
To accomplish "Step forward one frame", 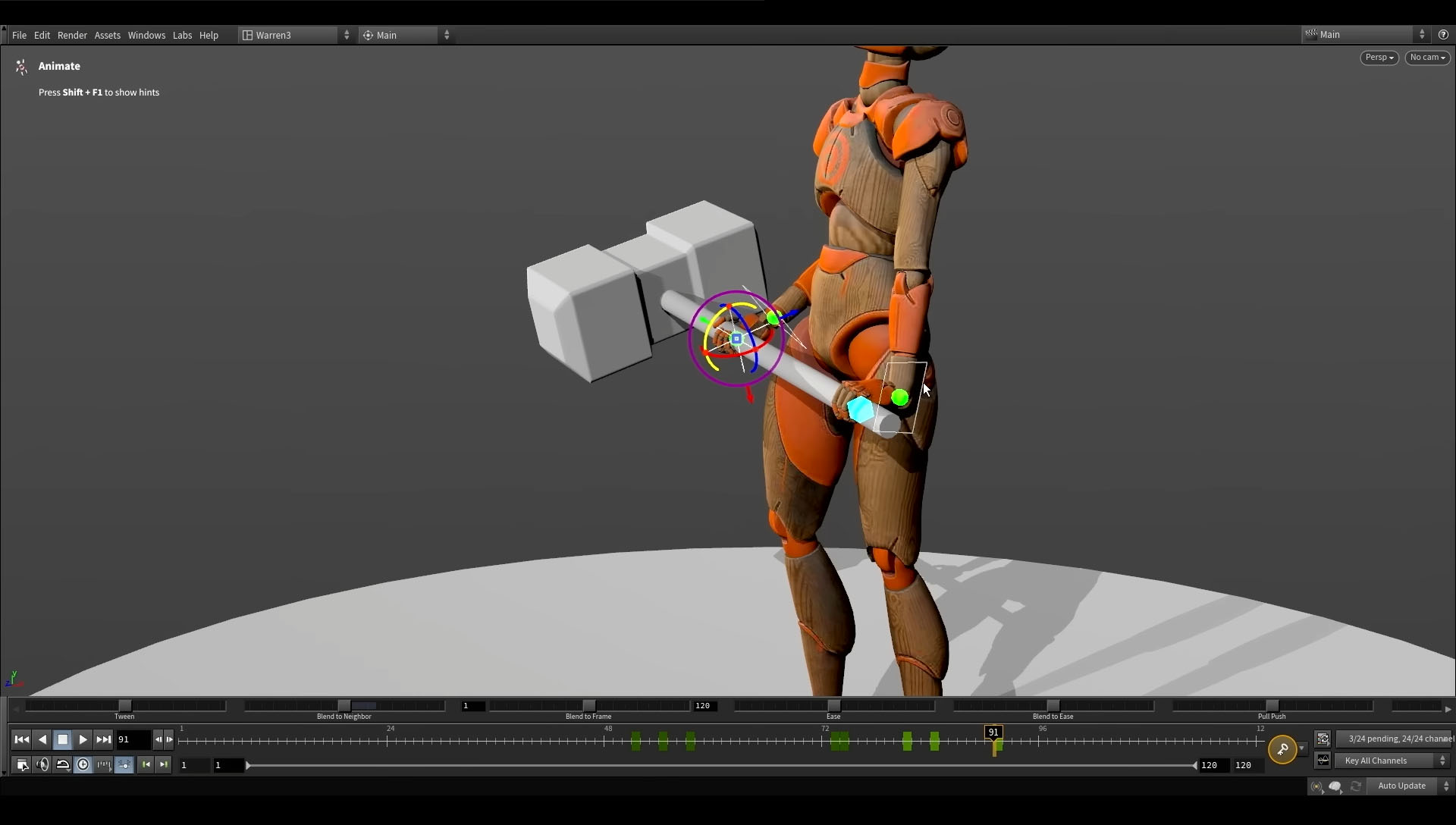I will (x=169, y=739).
